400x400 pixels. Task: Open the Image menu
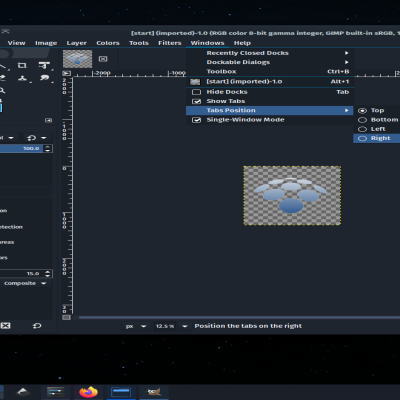pos(46,43)
